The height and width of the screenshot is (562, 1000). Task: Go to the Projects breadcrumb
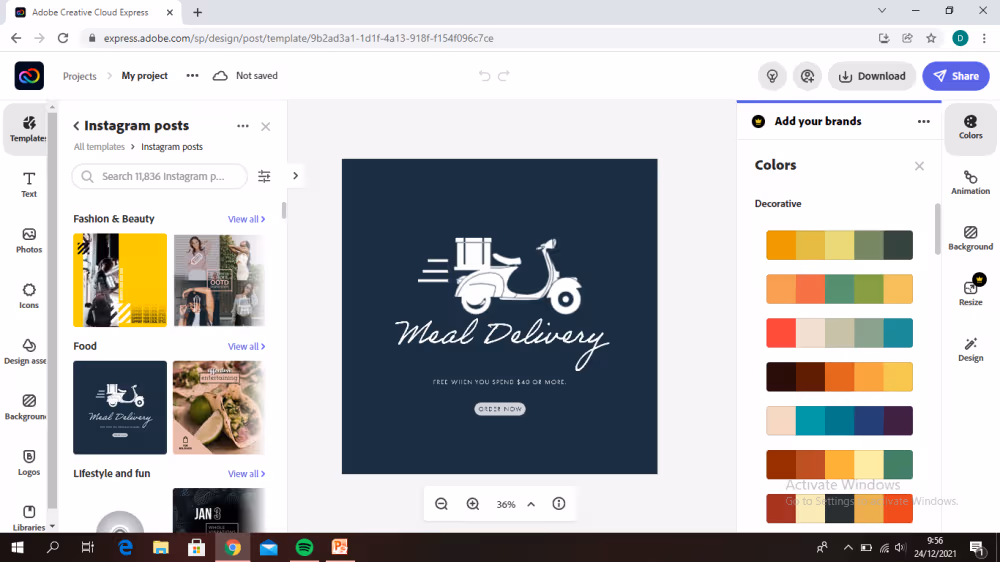(x=79, y=76)
